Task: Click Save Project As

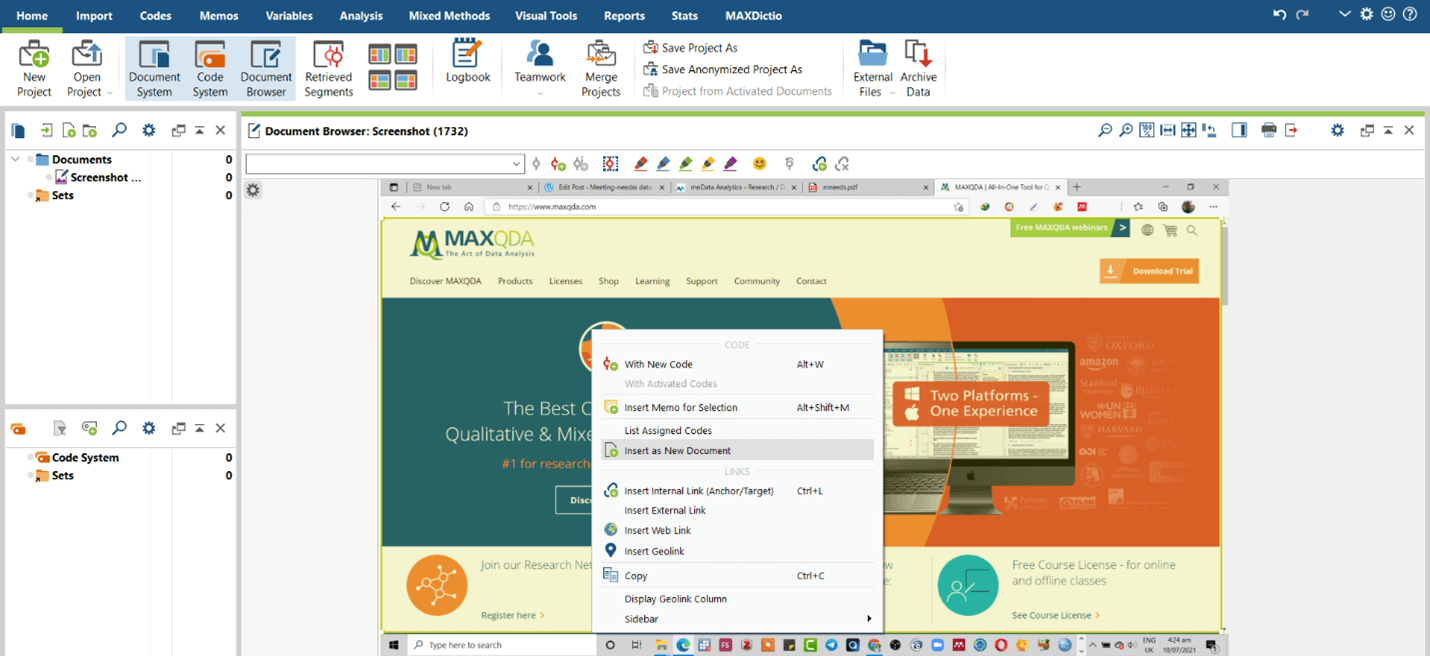Action: point(690,47)
